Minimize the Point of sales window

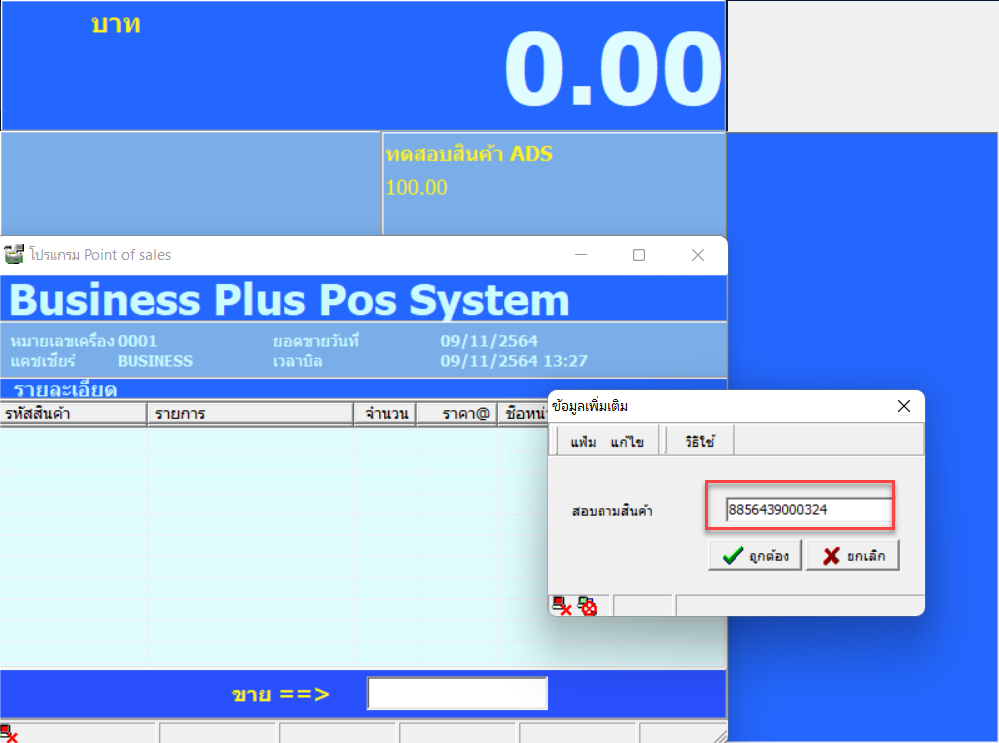click(x=580, y=255)
